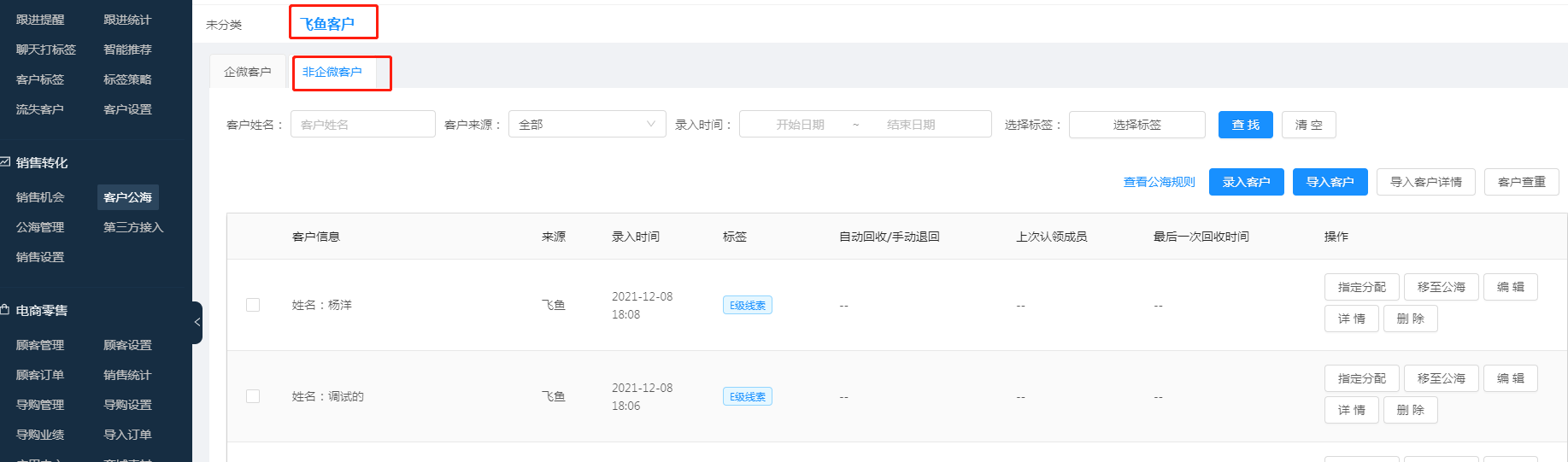
Task: Open 导购设置 in sidebar
Action: 127,405
